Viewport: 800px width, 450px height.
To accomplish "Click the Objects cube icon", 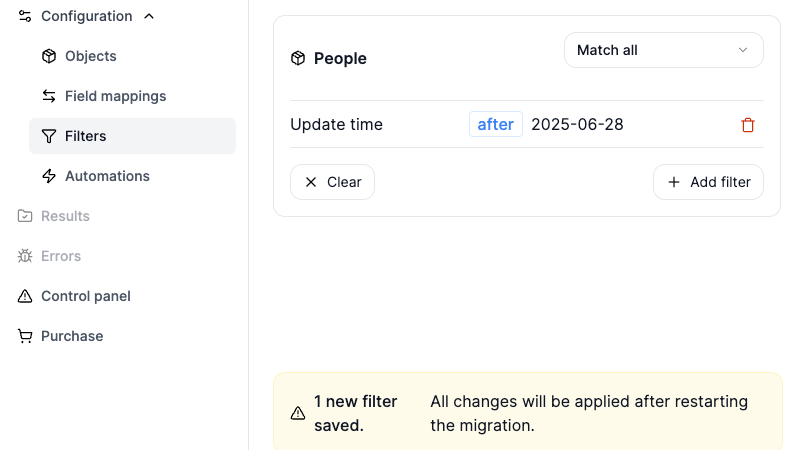I will 49,56.
